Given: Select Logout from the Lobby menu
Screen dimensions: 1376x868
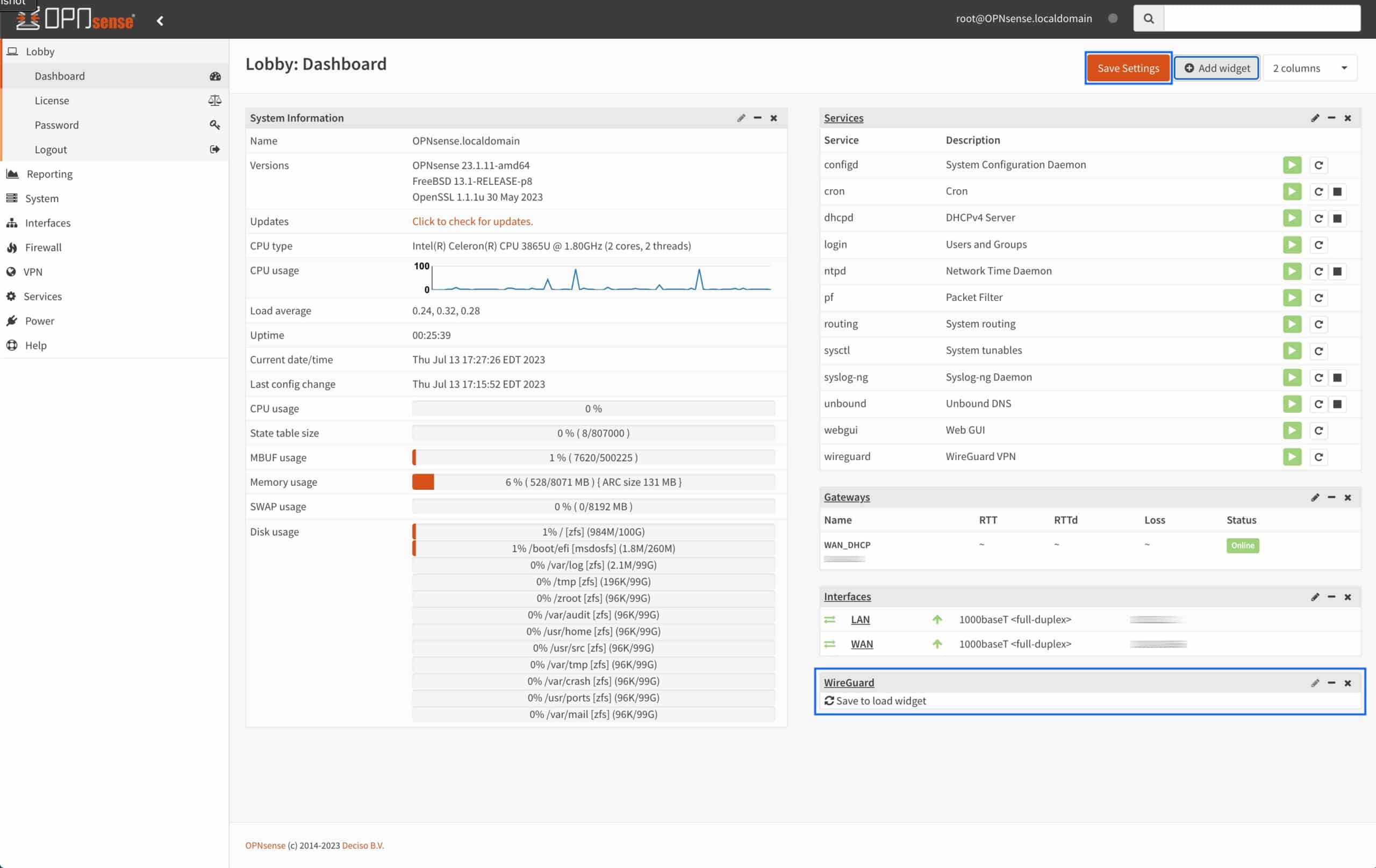Looking at the screenshot, I should 114,149.
